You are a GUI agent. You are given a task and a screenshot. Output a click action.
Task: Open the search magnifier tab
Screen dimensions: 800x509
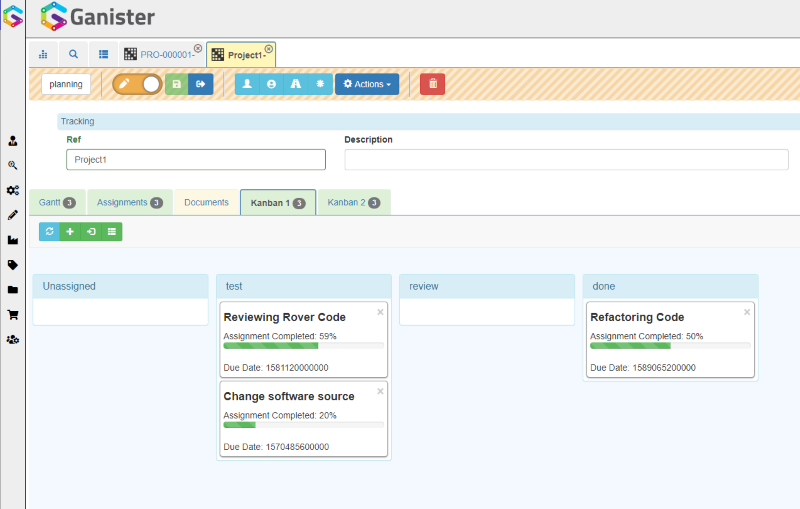coord(73,54)
